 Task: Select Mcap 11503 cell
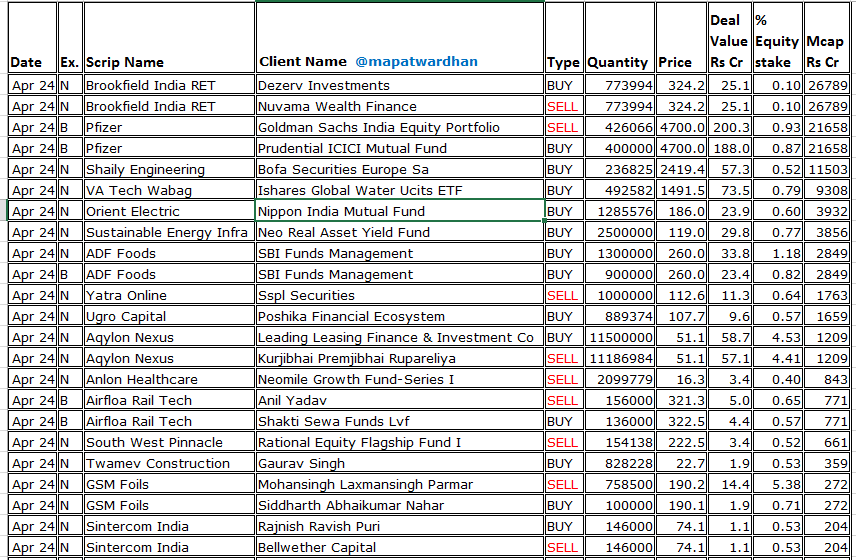tap(827, 169)
